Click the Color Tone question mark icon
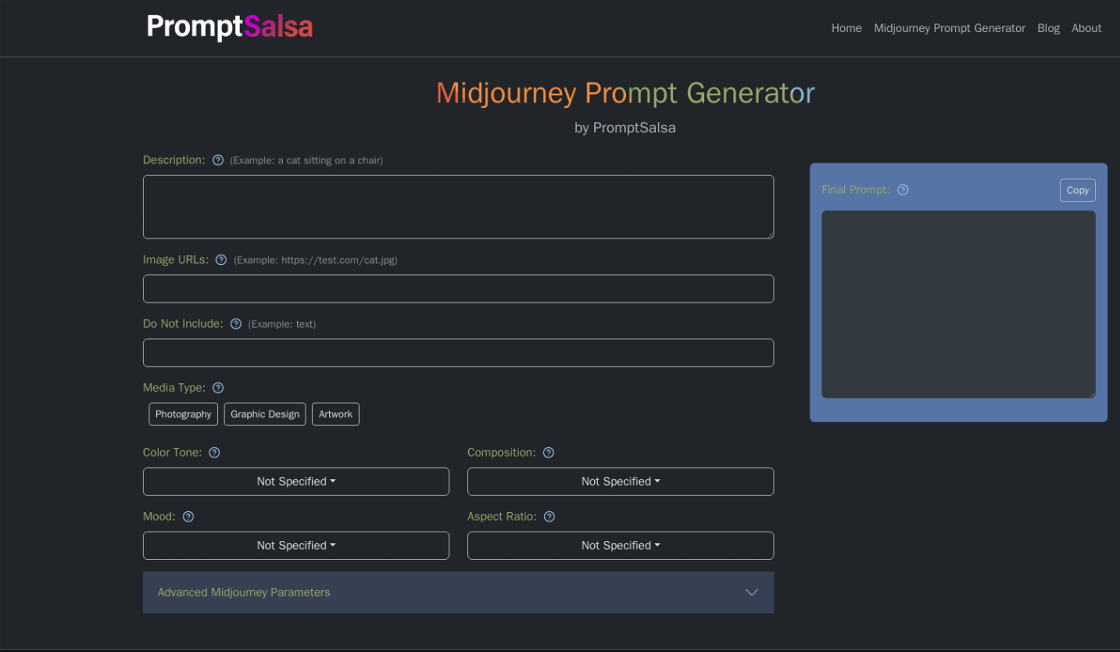Image resolution: width=1120 pixels, height=652 pixels. click(x=214, y=453)
